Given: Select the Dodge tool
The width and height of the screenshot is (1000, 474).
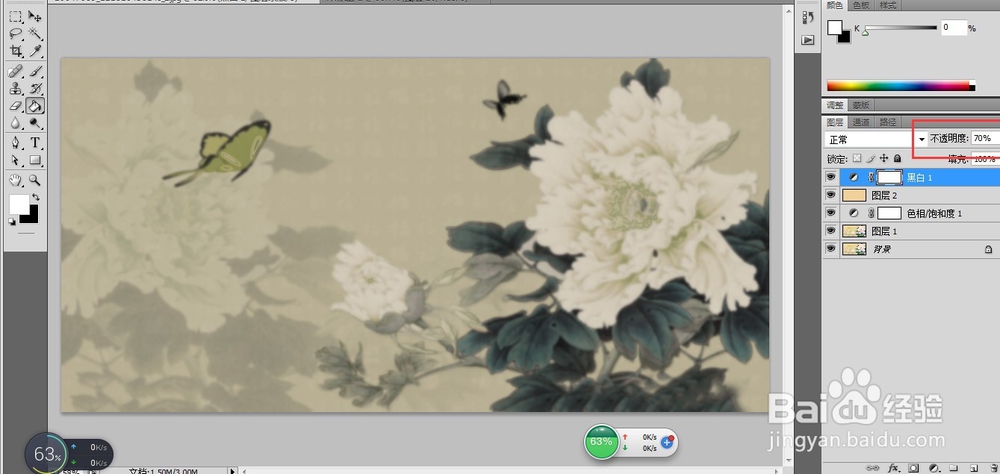Looking at the screenshot, I should tap(35, 122).
